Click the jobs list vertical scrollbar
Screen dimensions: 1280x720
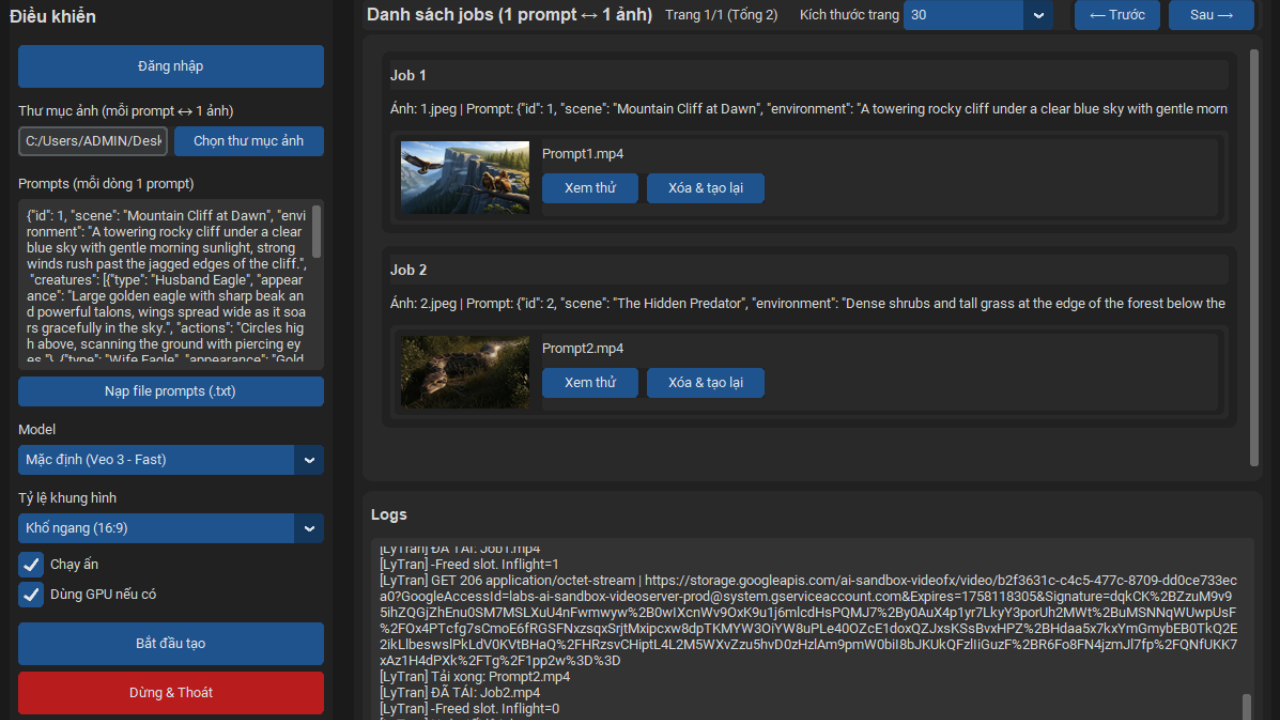(x=1254, y=257)
